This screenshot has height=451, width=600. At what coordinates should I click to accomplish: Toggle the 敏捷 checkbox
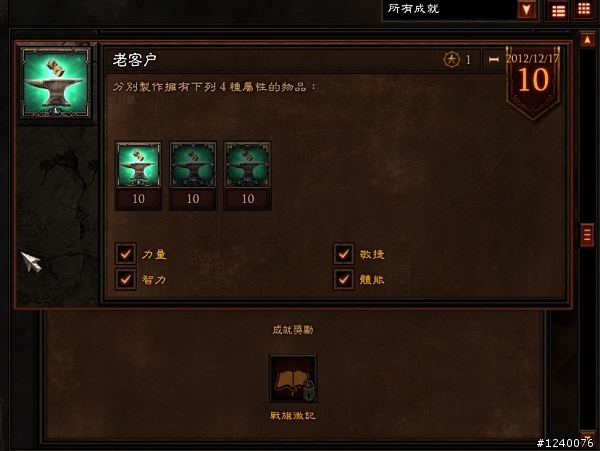344,254
